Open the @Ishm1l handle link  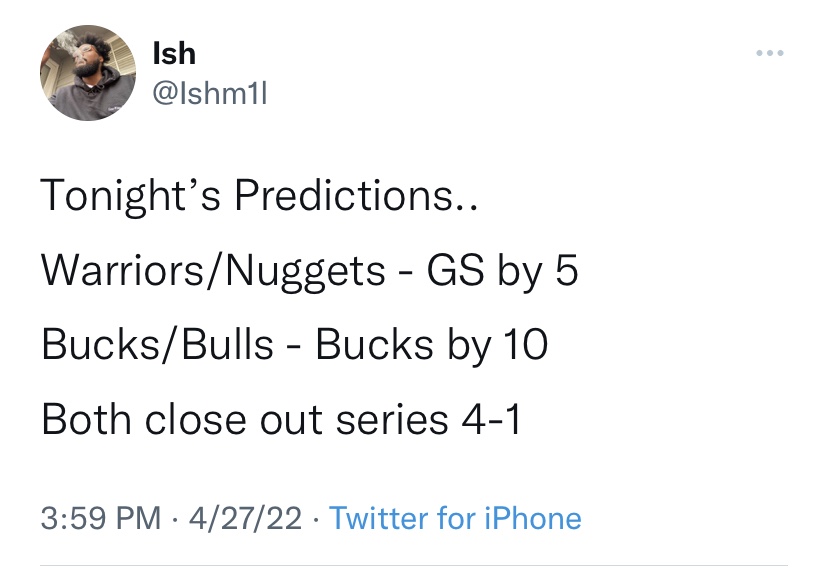coord(209,94)
